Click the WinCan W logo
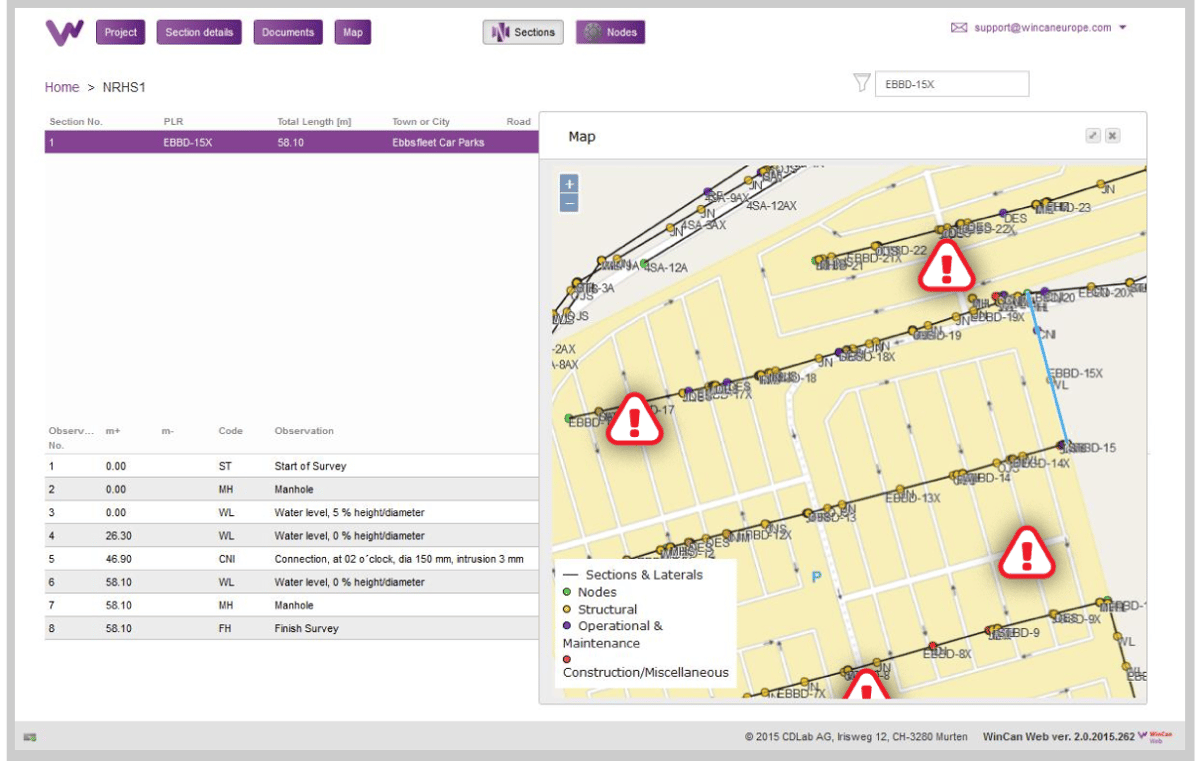1200x761 pixels. point(64,32)
